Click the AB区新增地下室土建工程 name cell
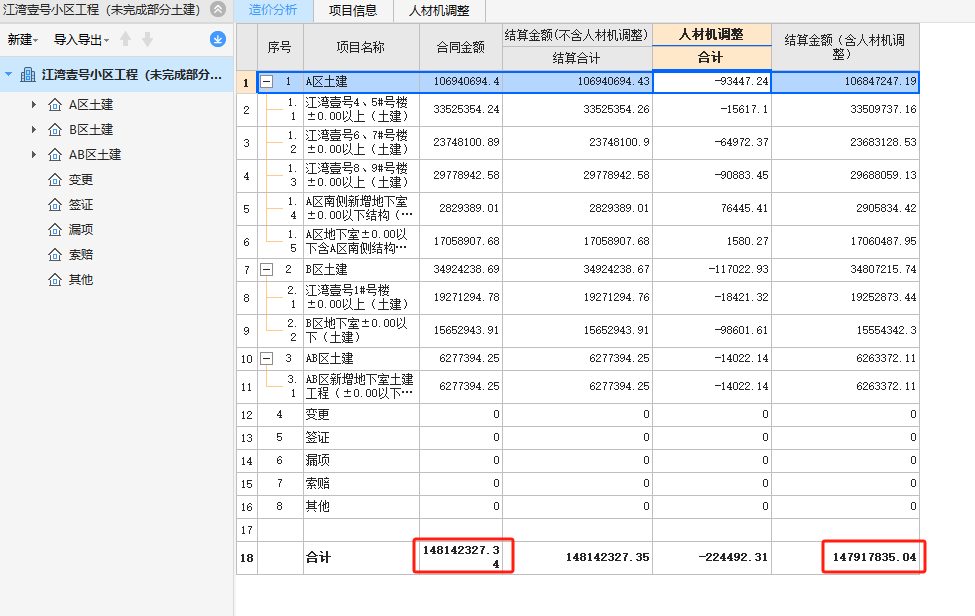The width and height of the screenshot is (975, 616). click(361, 387)
